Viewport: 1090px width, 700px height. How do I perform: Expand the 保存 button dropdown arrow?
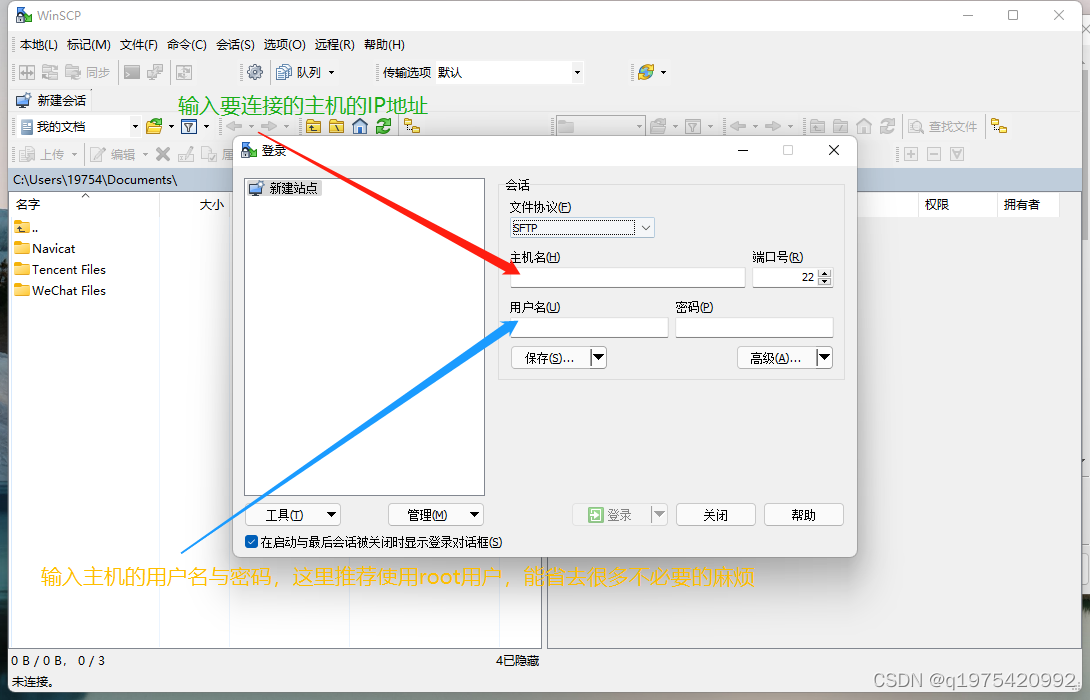(598, 358)
